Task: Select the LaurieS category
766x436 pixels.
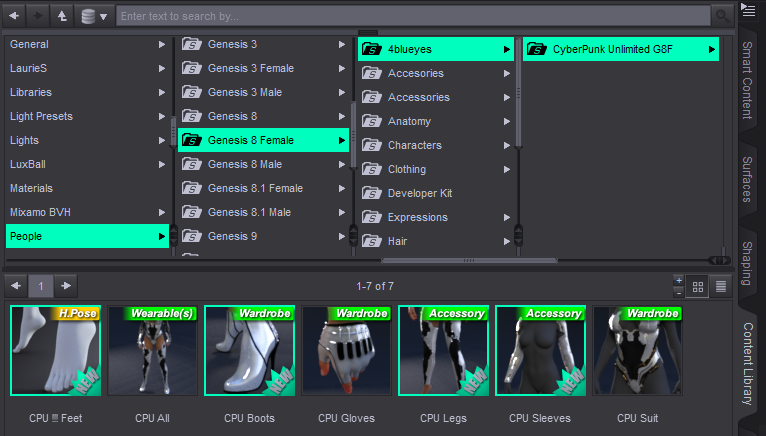Action: (x=87, y=68)
